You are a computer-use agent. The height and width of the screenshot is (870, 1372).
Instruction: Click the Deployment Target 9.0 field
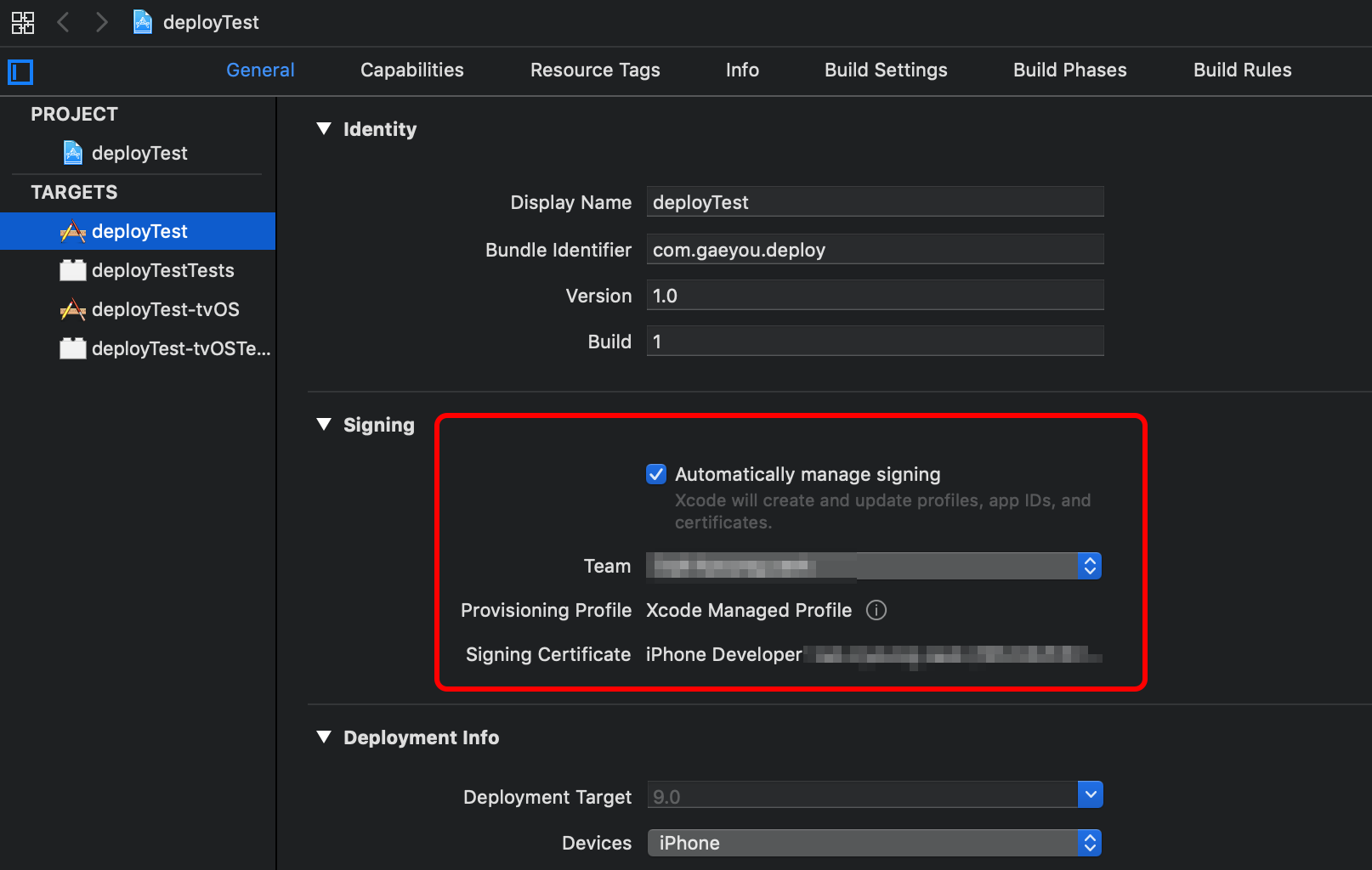(862, 796)
